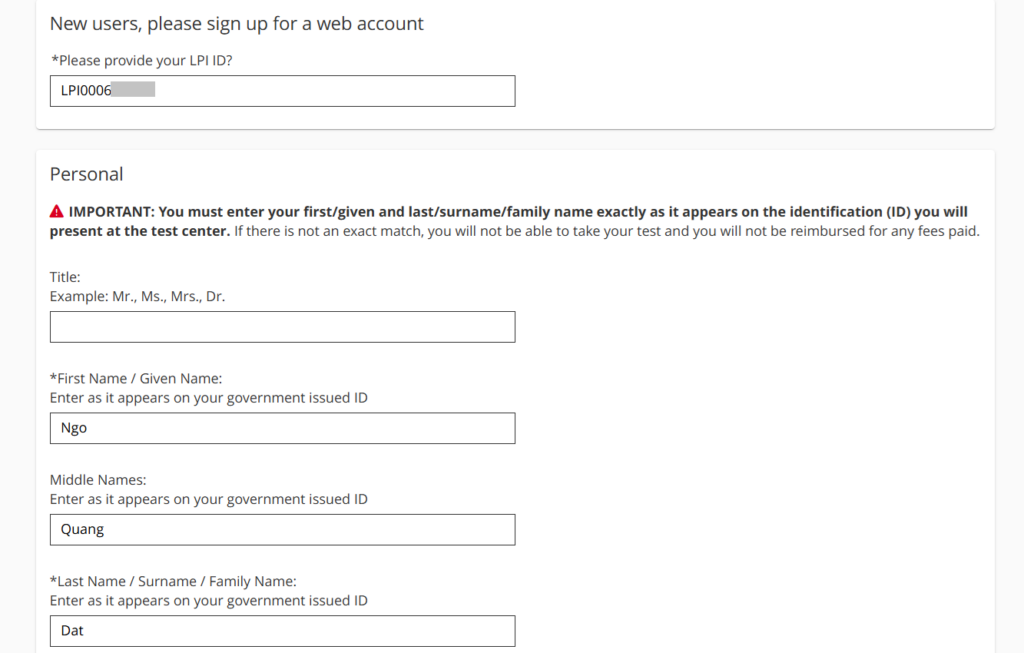Click the empty Title text box
Image resolution: width=1024 pixels, height=653 pixels.
pyautogui.click(x=282, y=327)
